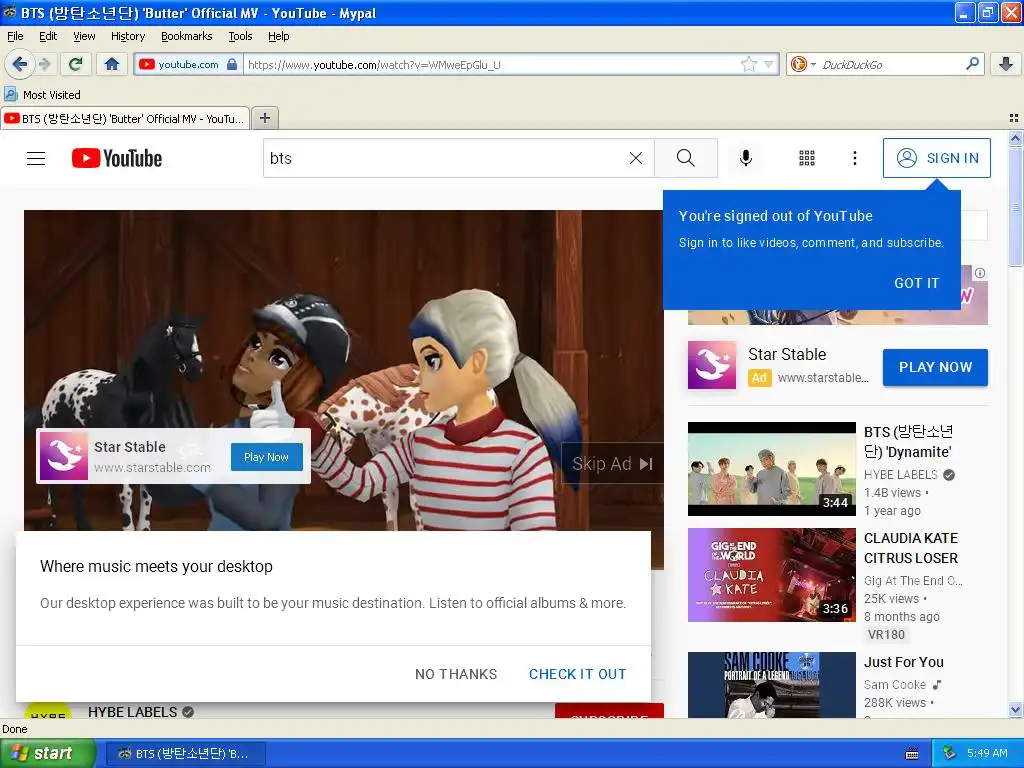Open the History menu
The image size is (1024, 768).
click(128, 36)
